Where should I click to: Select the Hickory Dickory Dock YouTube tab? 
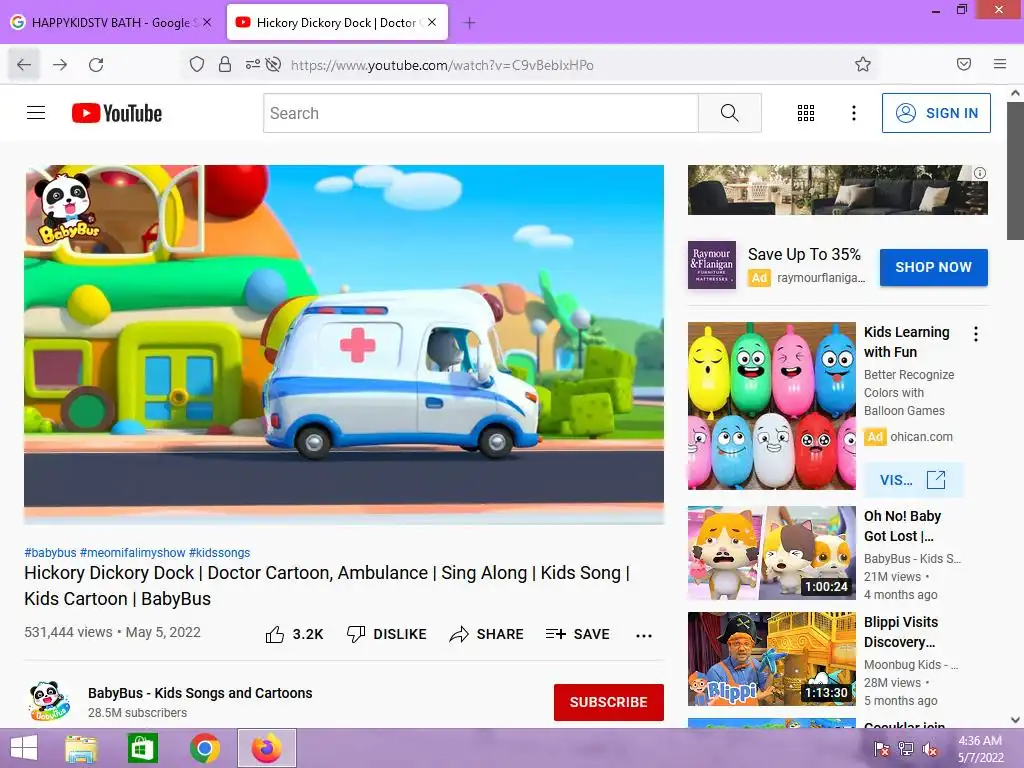[x=337, y=22]
